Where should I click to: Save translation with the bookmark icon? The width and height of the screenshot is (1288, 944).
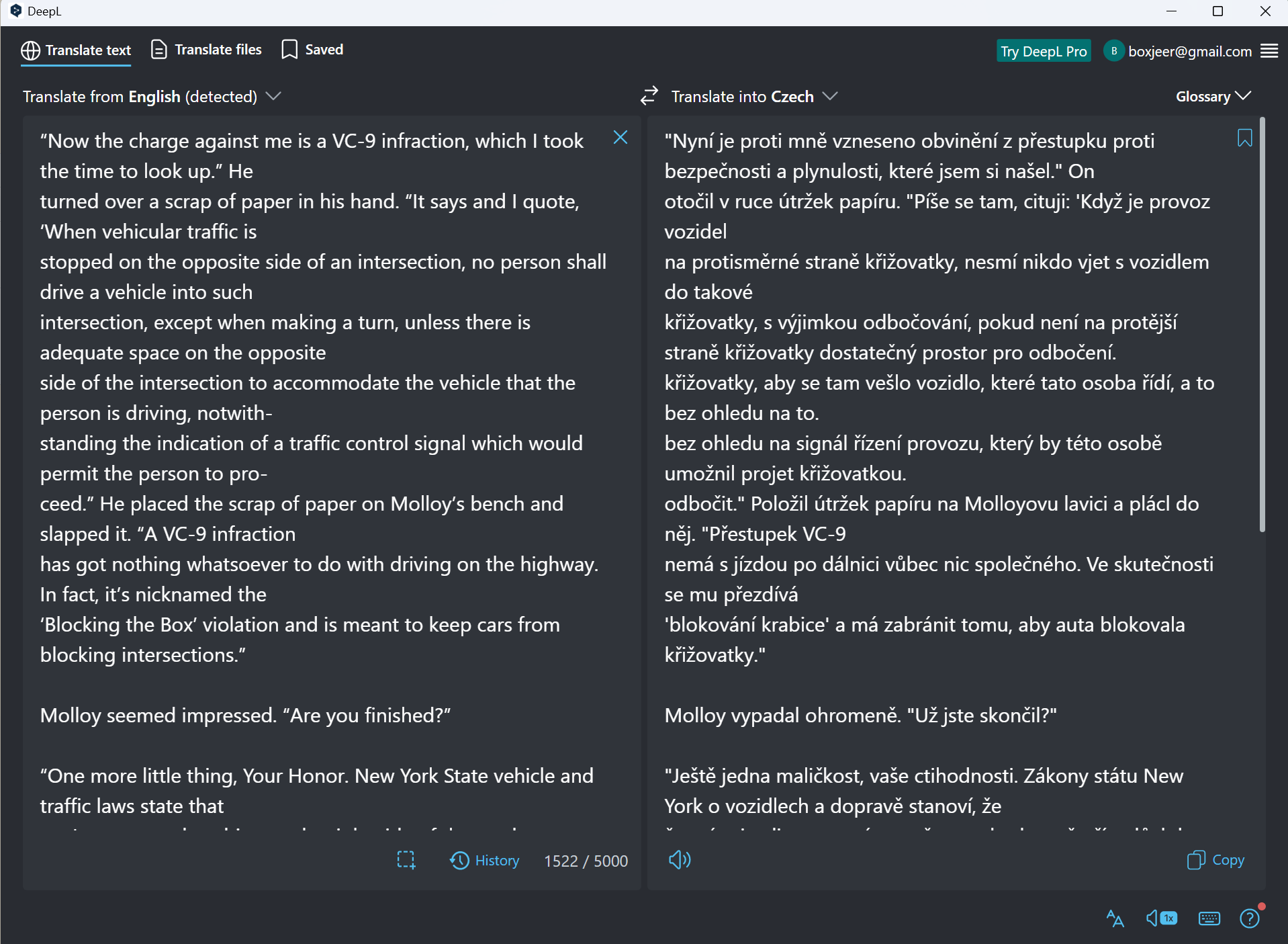(1244, 138)
